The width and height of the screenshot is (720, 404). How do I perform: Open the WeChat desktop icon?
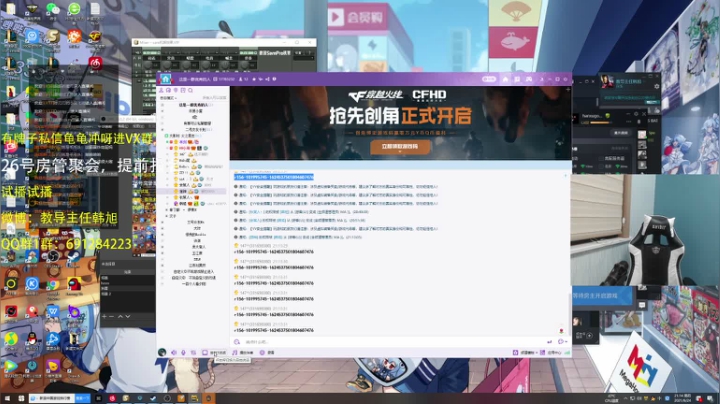pos(53,9)
